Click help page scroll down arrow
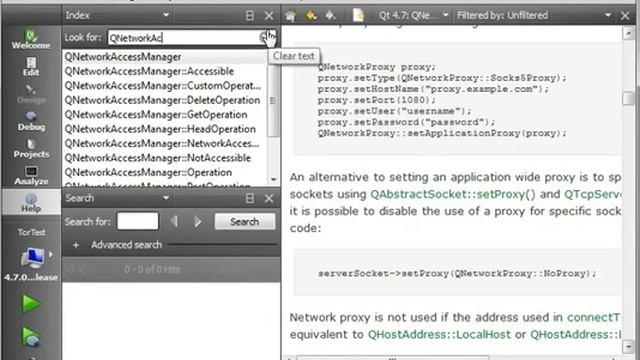 (x=628, y=346)
